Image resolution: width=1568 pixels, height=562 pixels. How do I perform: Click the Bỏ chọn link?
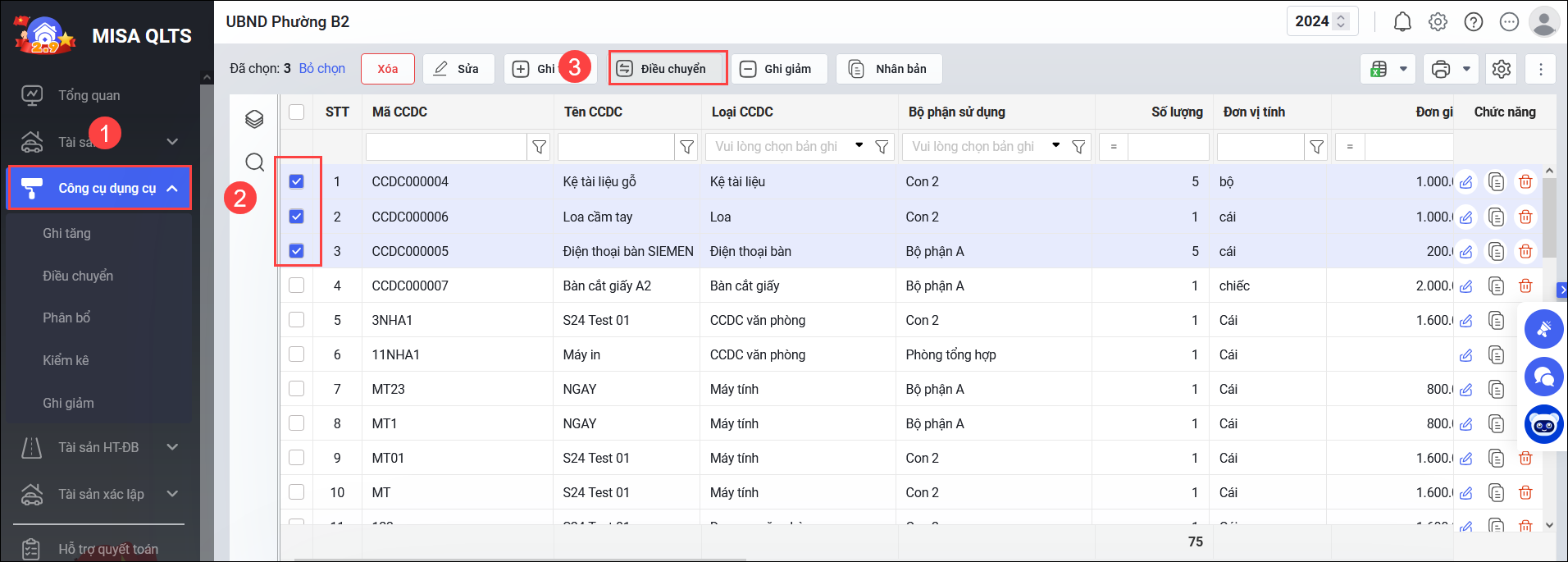point(321,69)
